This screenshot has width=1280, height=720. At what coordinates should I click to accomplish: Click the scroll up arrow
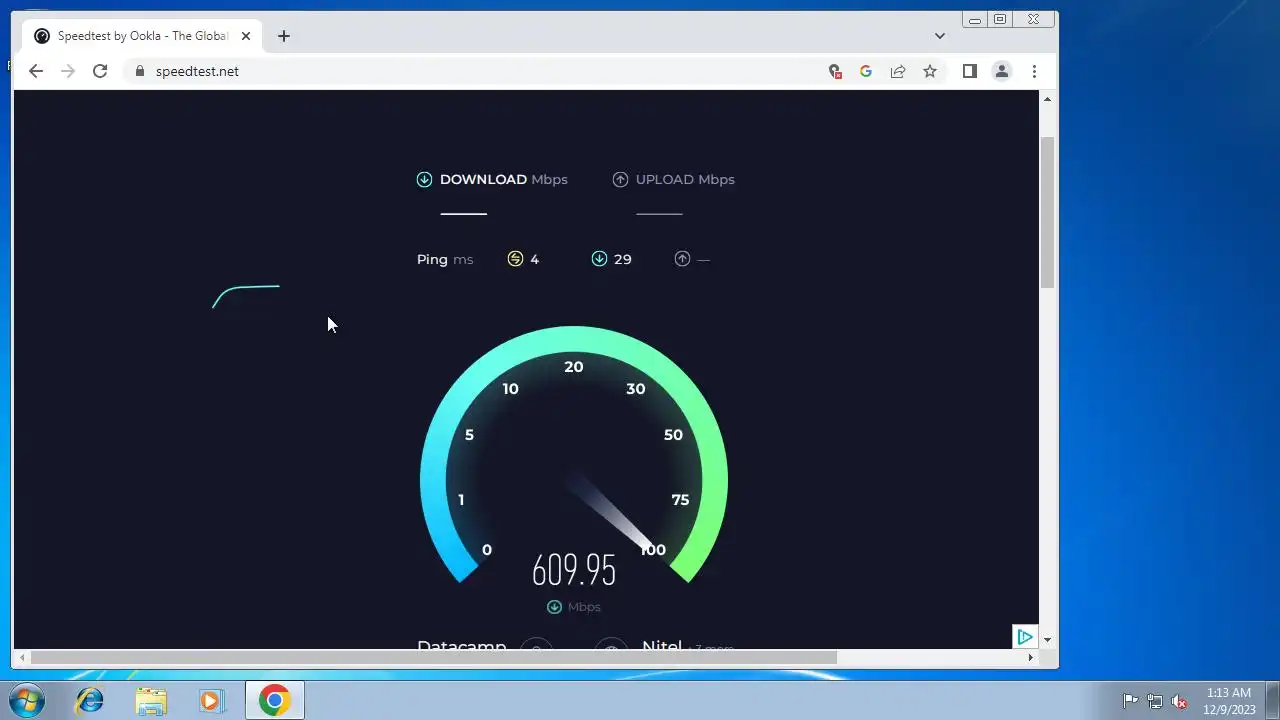coord(1047,99)
